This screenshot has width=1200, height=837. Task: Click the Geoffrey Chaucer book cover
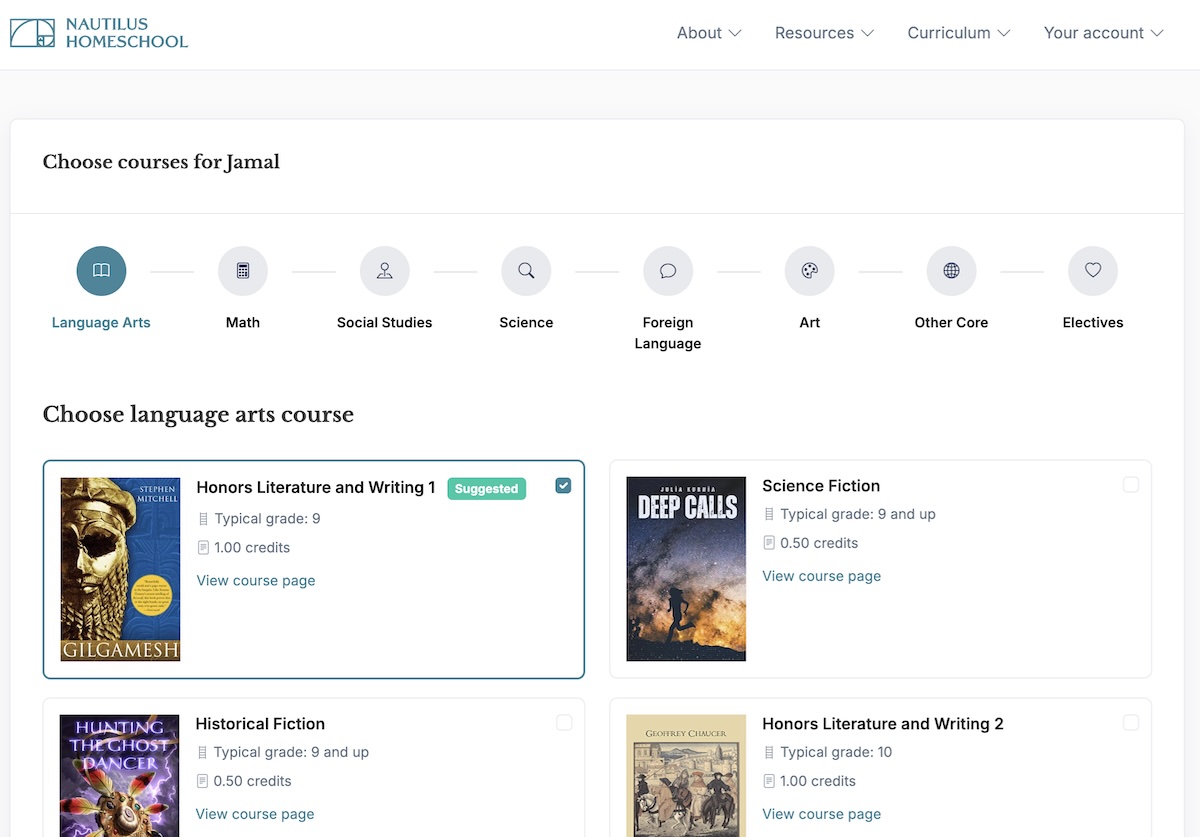click(x=686, y=776)
